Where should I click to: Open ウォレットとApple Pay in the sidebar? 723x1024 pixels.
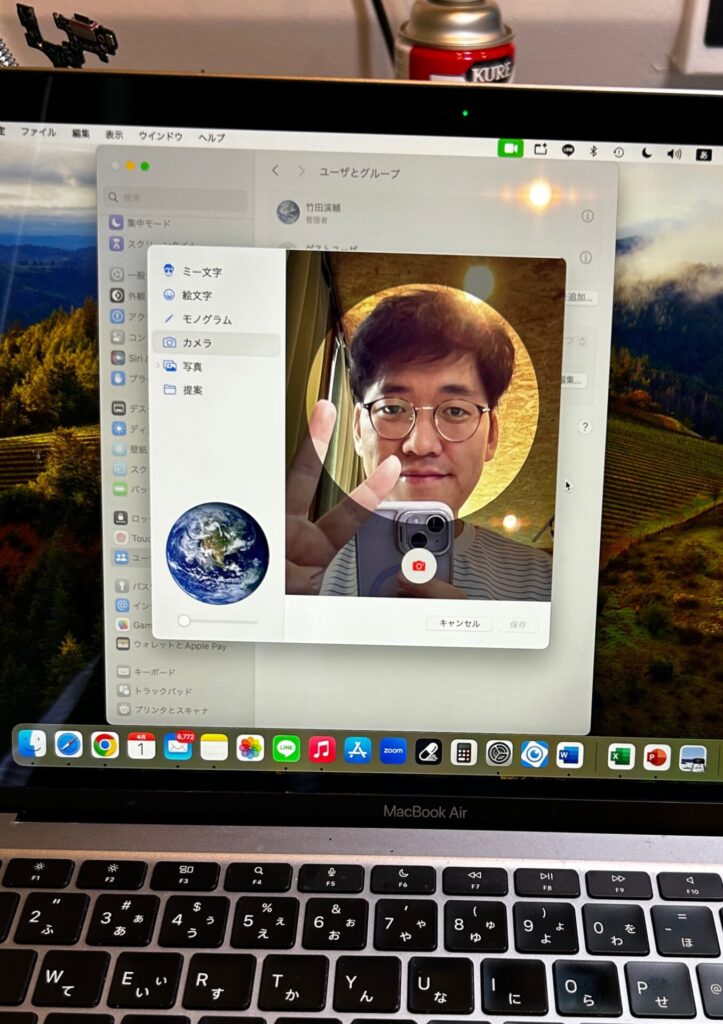pos(171,645)
